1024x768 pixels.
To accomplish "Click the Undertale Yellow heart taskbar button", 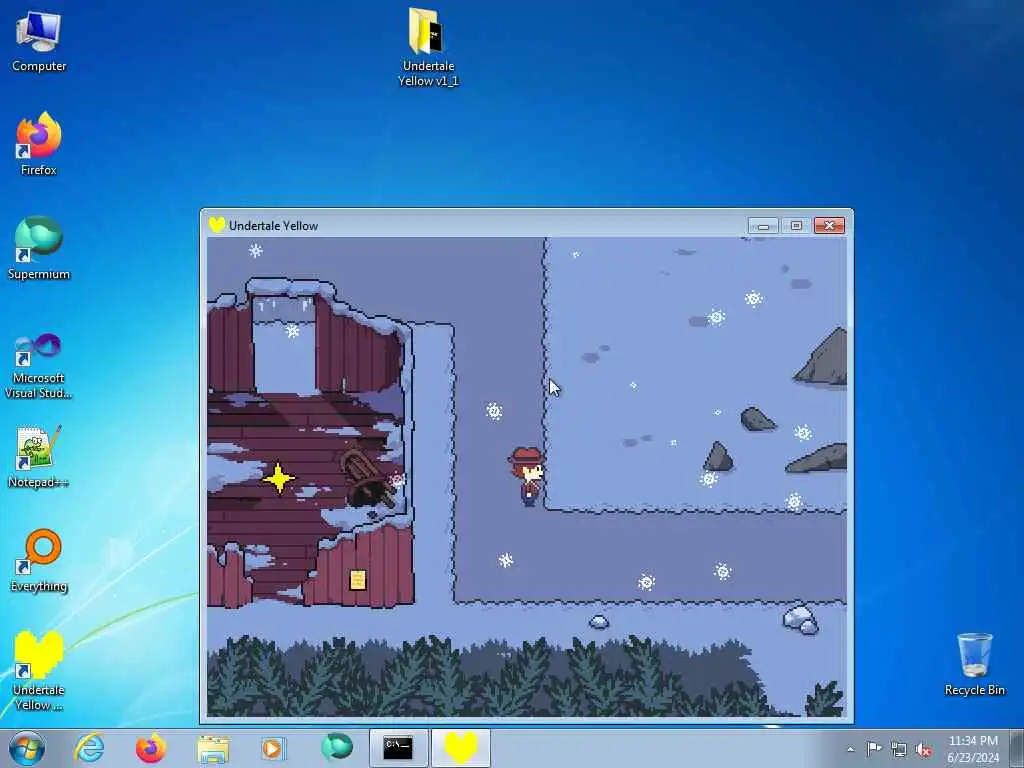I will [x=460, y=748].
